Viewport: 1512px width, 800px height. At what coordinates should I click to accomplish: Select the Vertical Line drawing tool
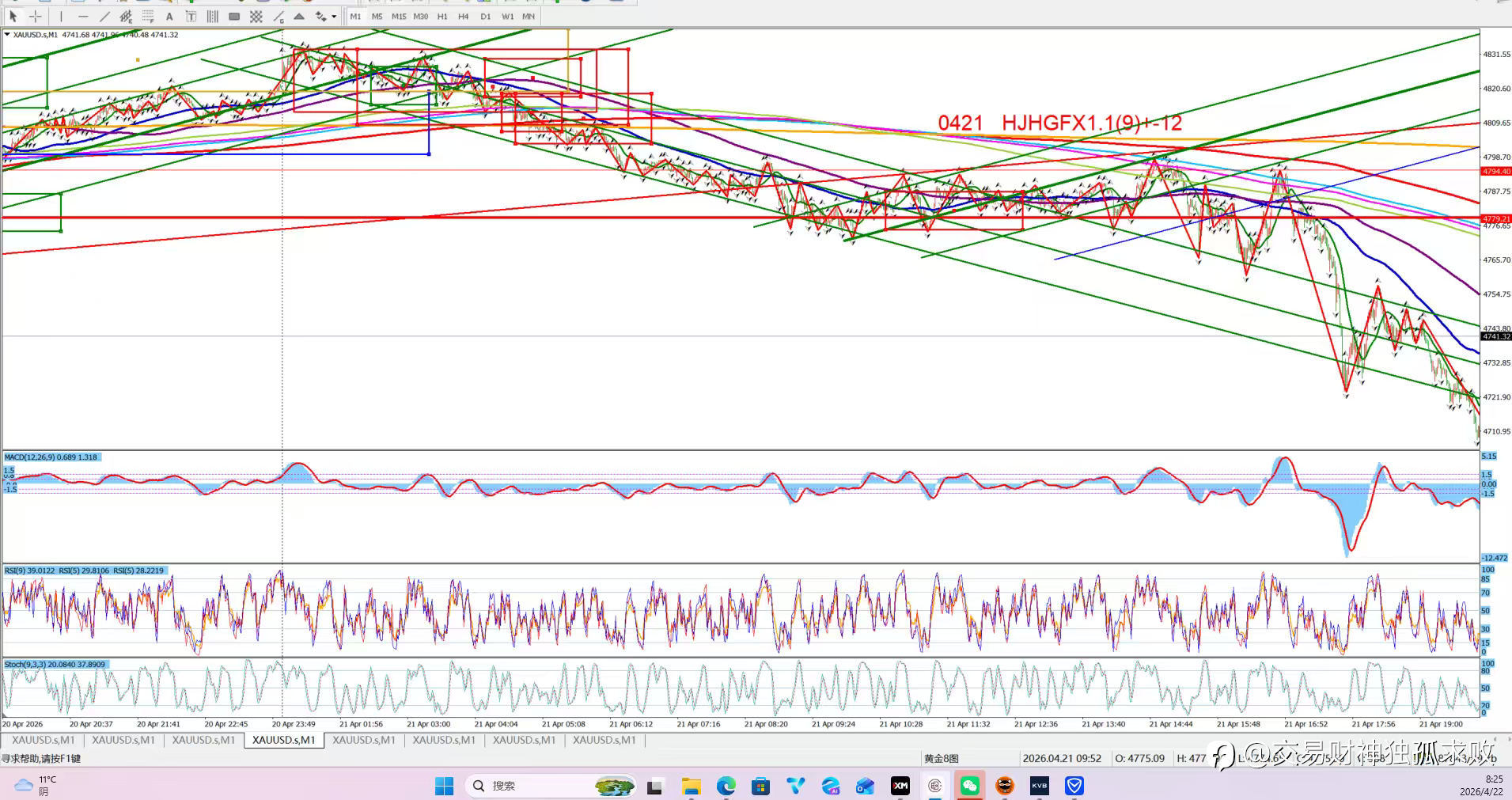click(61, 17)
